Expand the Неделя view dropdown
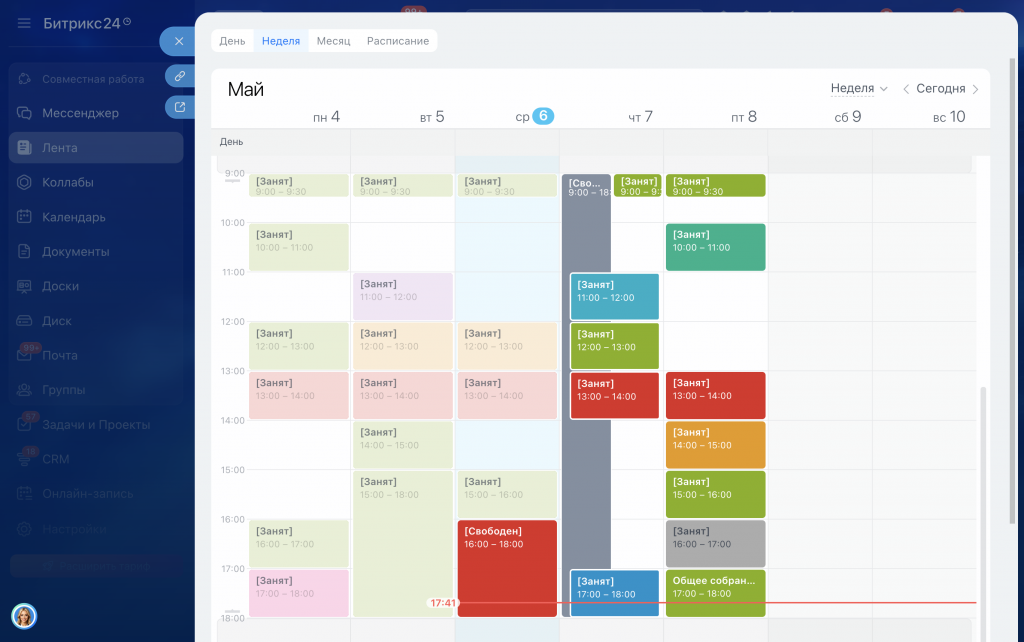Viewport: 1024px width, 642px height. point(859,88)
